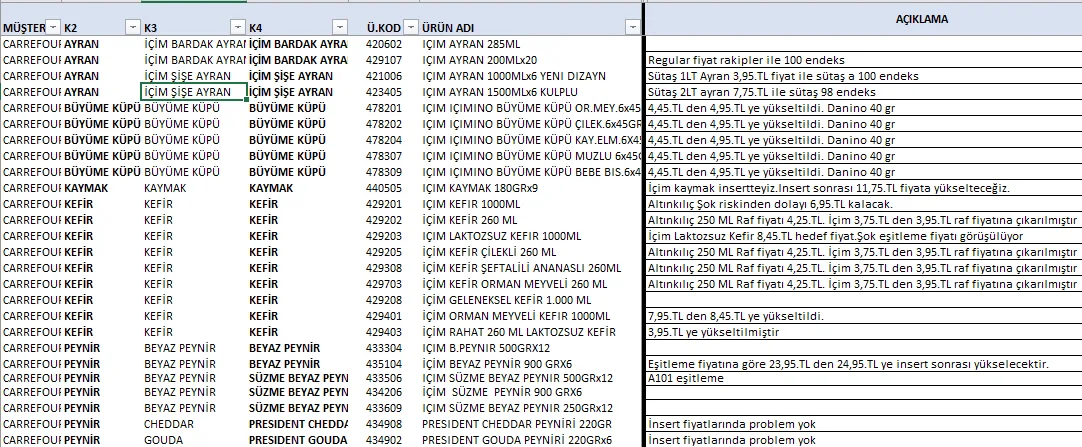Screen dimensions: 1082x447
Task: Open the K2 column filter dropdown
Action: pos(133,28)
